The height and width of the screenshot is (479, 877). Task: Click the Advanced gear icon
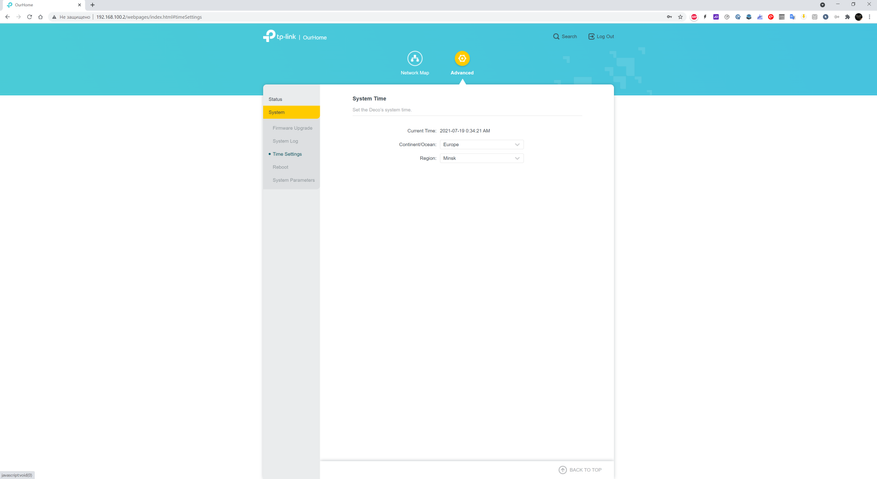click(462, 59)
